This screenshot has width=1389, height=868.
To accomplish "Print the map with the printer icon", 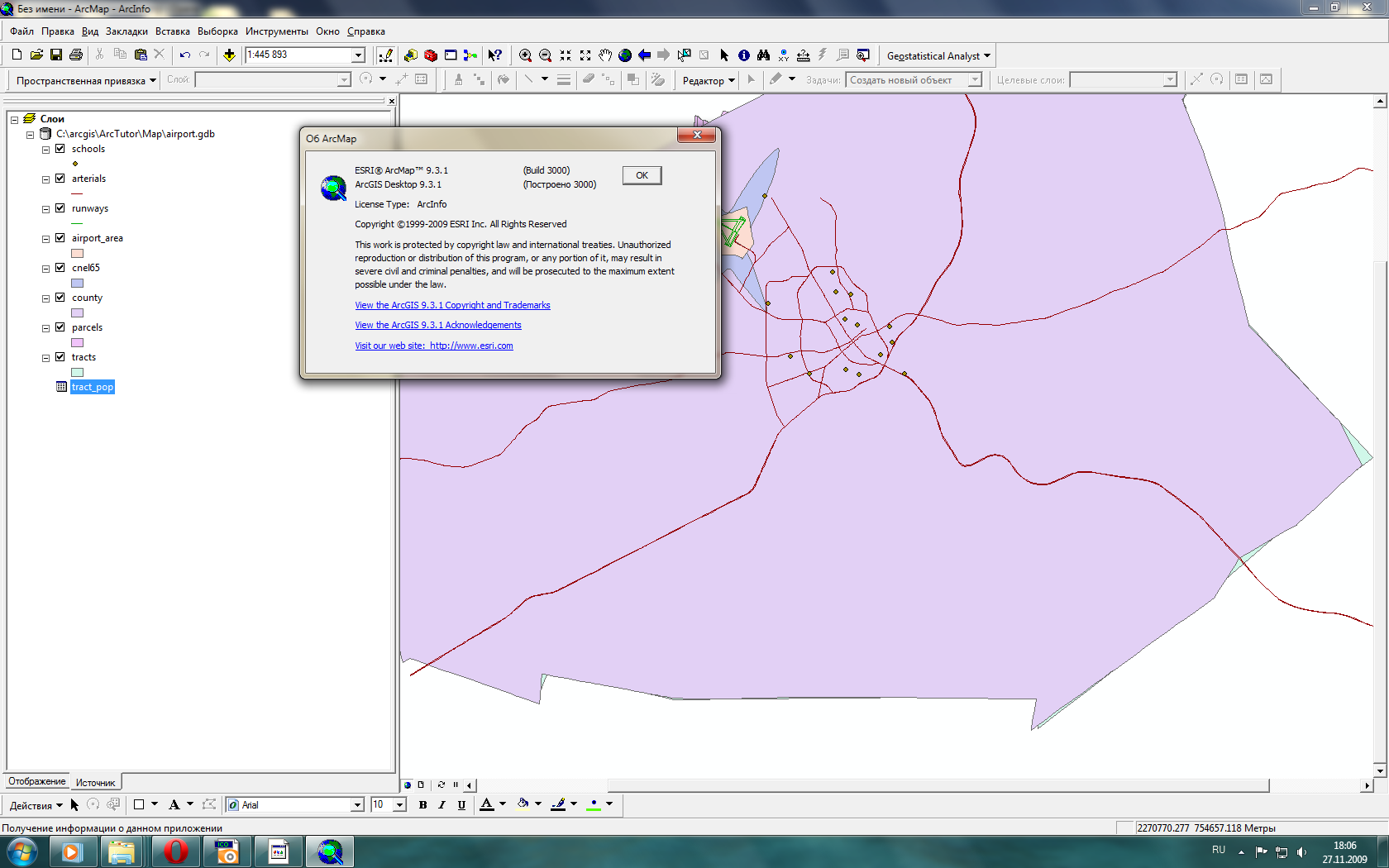I will click(x=76, y=55).
